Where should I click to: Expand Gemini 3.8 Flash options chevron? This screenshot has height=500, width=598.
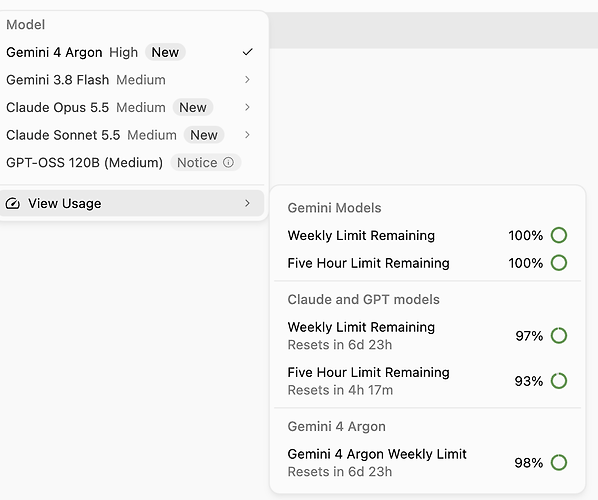click(x=247, y=79)
